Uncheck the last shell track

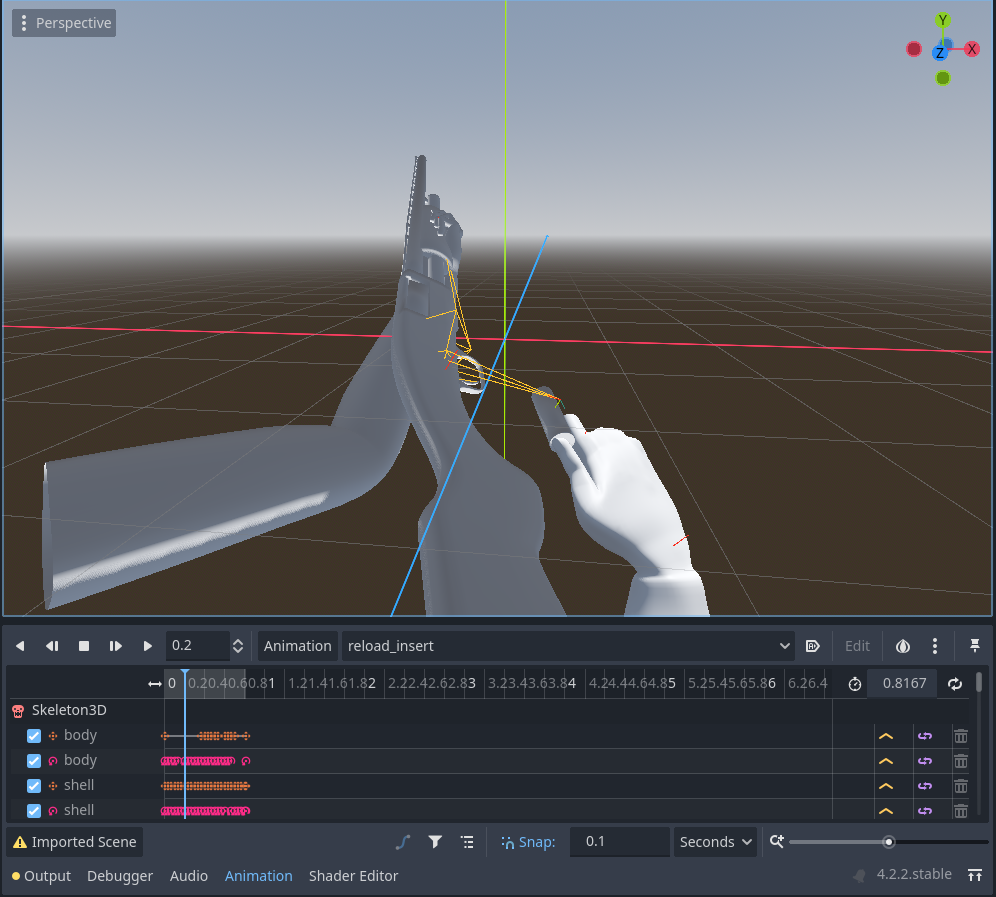[x=33, y=811]
